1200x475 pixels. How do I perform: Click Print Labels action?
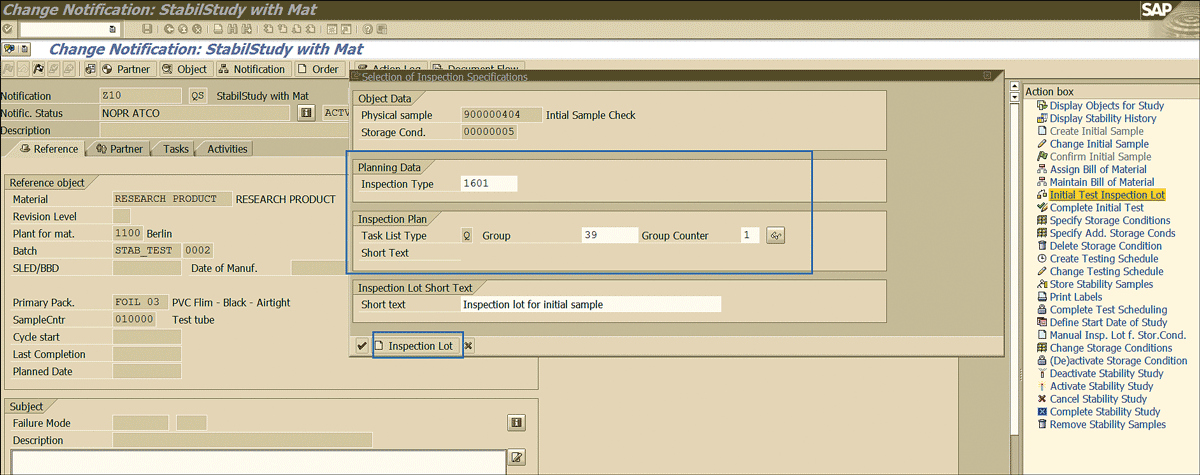pyautogui.click(x=1076, y=297)
